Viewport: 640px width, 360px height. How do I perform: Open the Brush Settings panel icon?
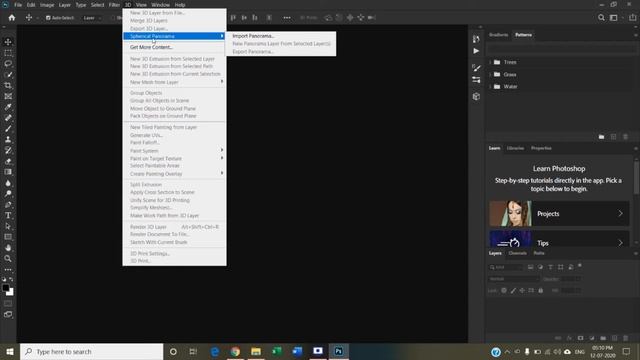pos(476,68)
